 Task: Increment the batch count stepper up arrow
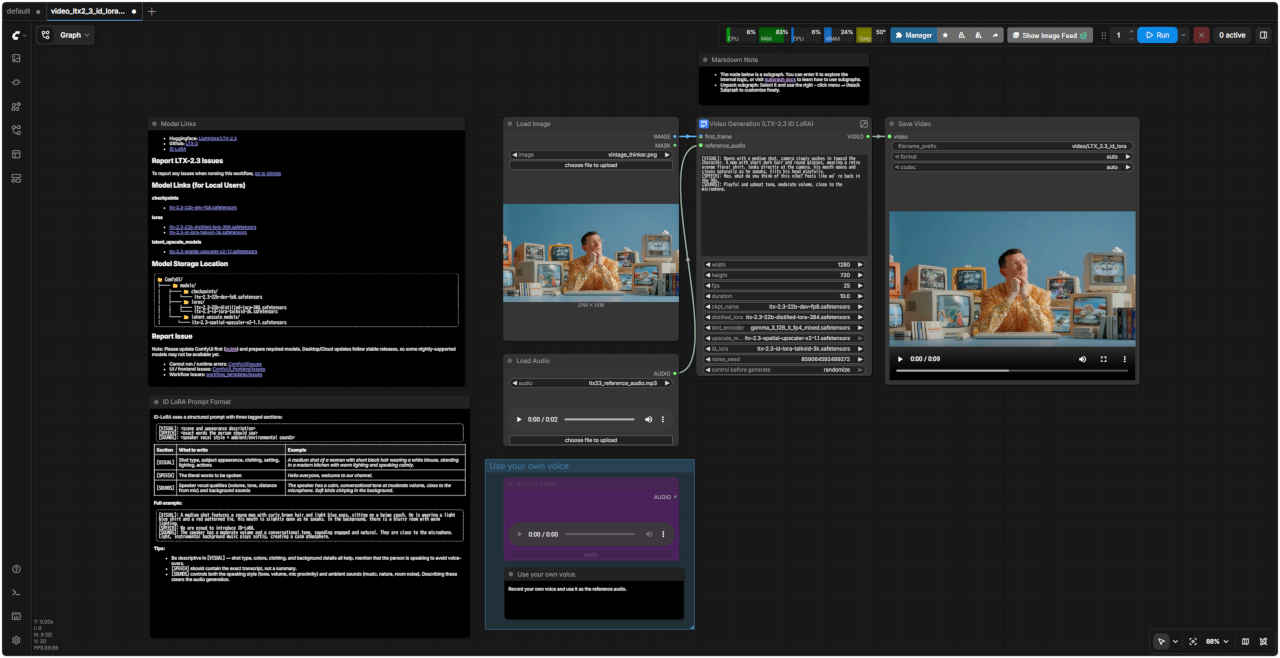click(1131, 31)
